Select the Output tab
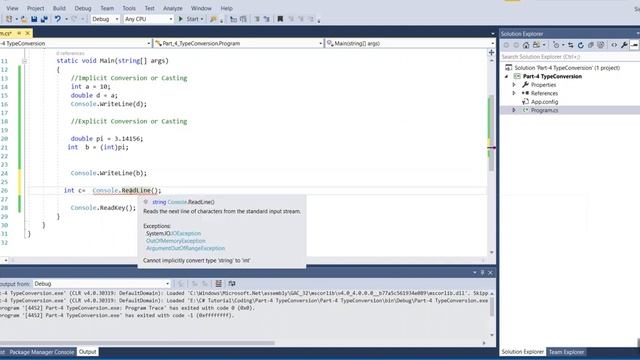 [x=87, y=352]
